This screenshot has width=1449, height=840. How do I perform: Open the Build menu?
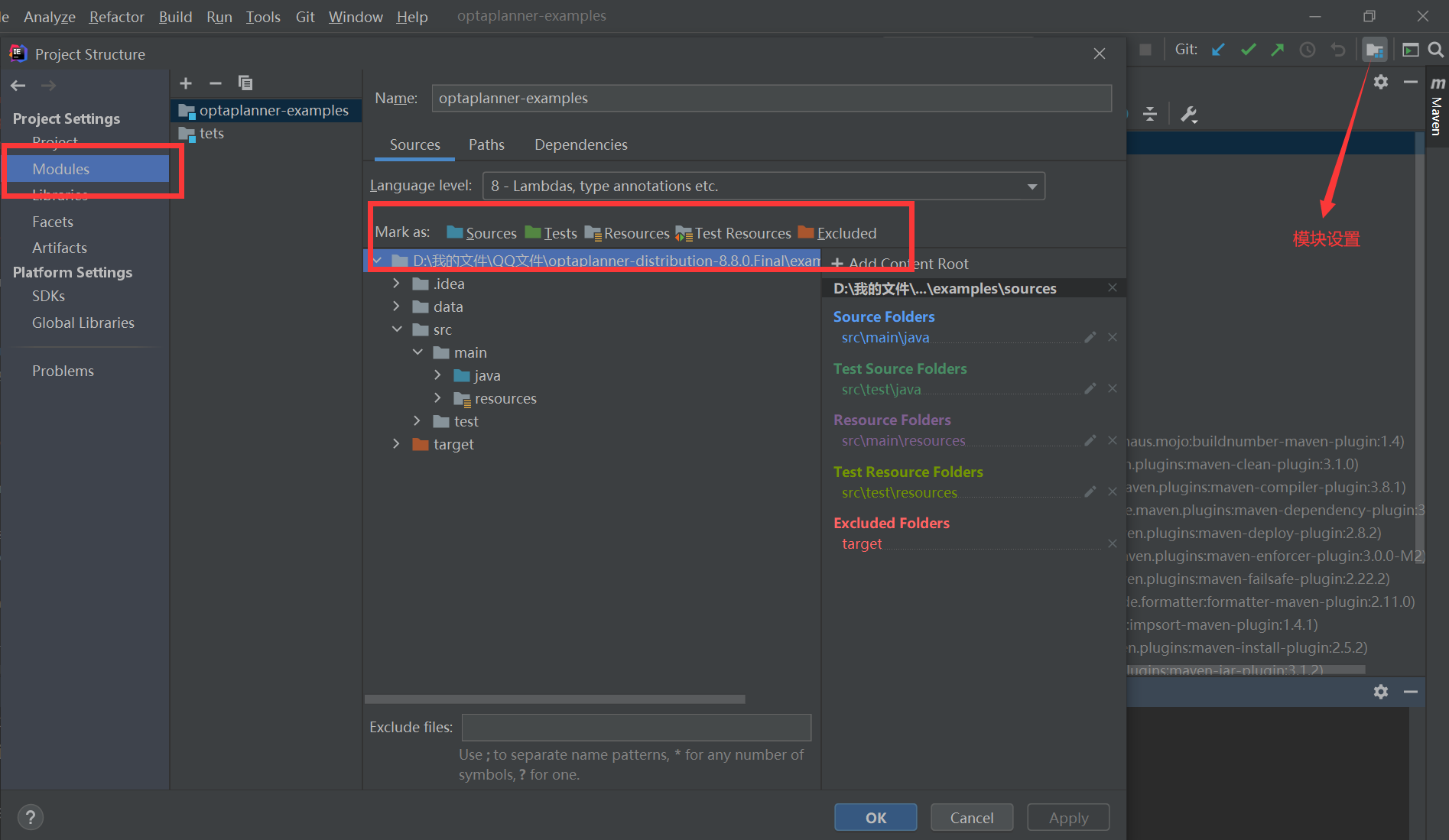pos(175,17)
